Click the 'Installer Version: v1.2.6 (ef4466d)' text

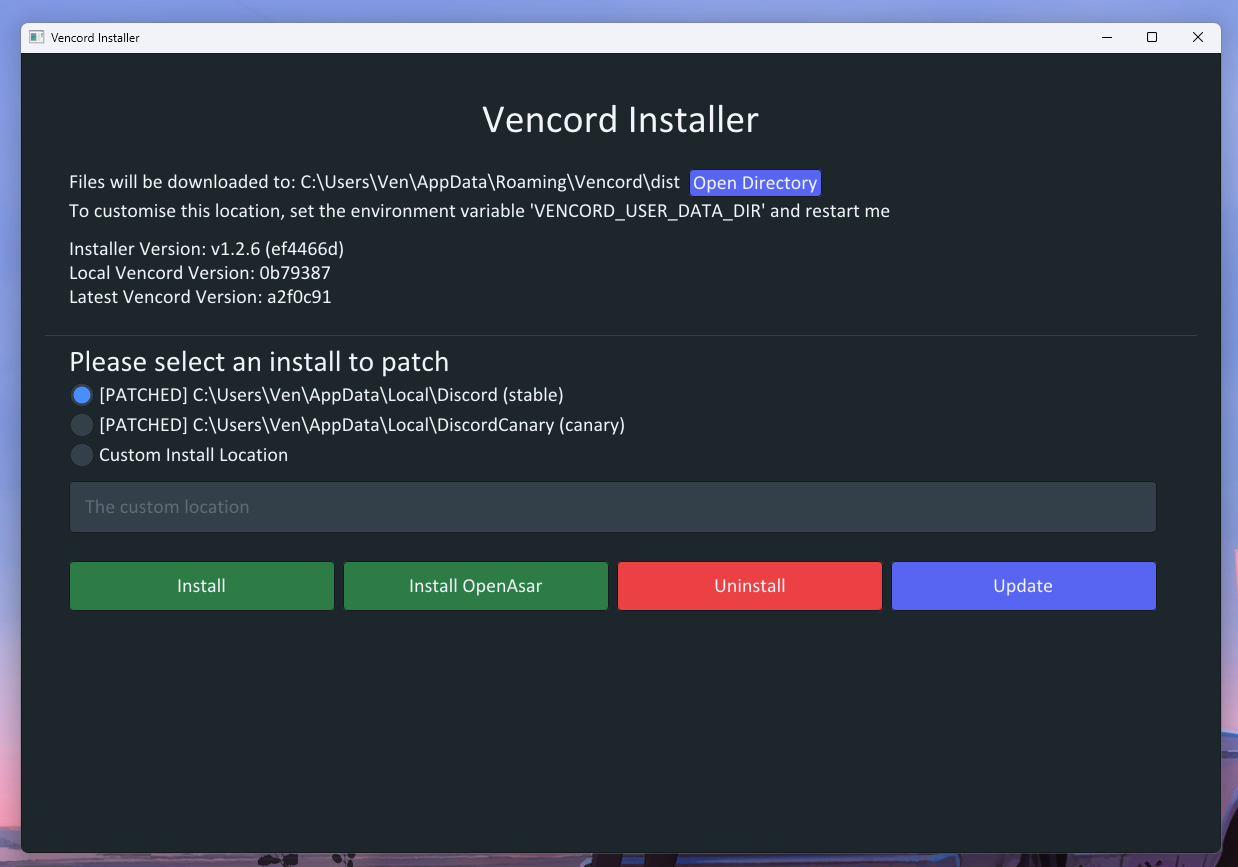tap(207, 249)
